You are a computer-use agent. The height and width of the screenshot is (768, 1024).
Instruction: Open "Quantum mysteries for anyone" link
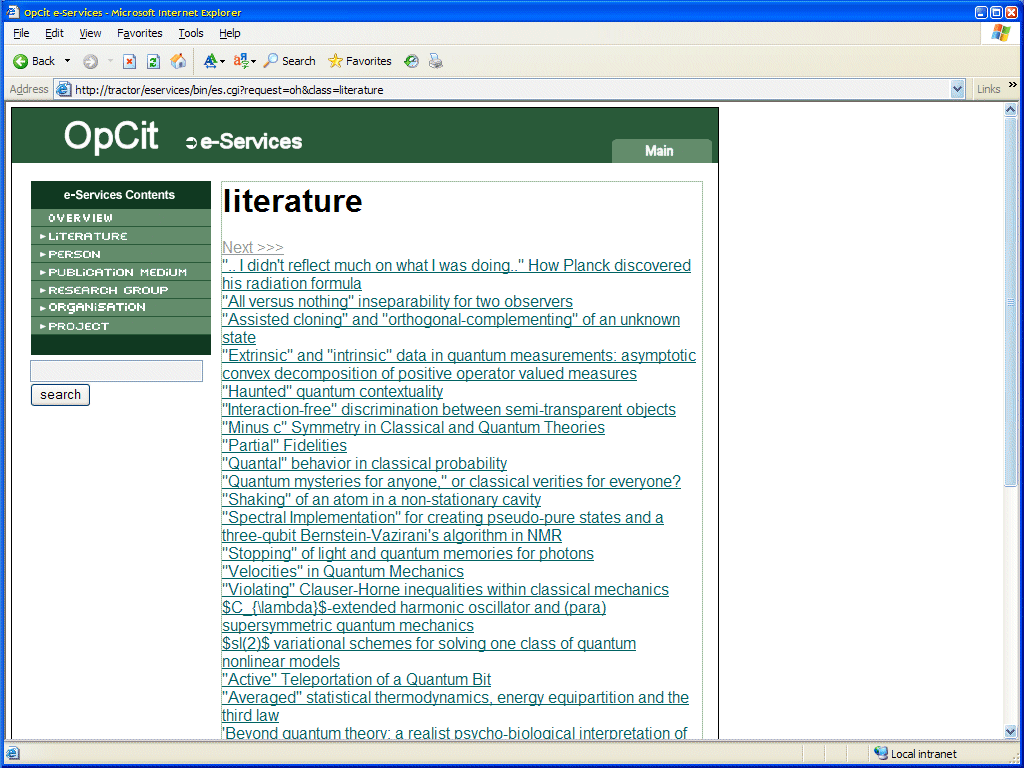451,481
